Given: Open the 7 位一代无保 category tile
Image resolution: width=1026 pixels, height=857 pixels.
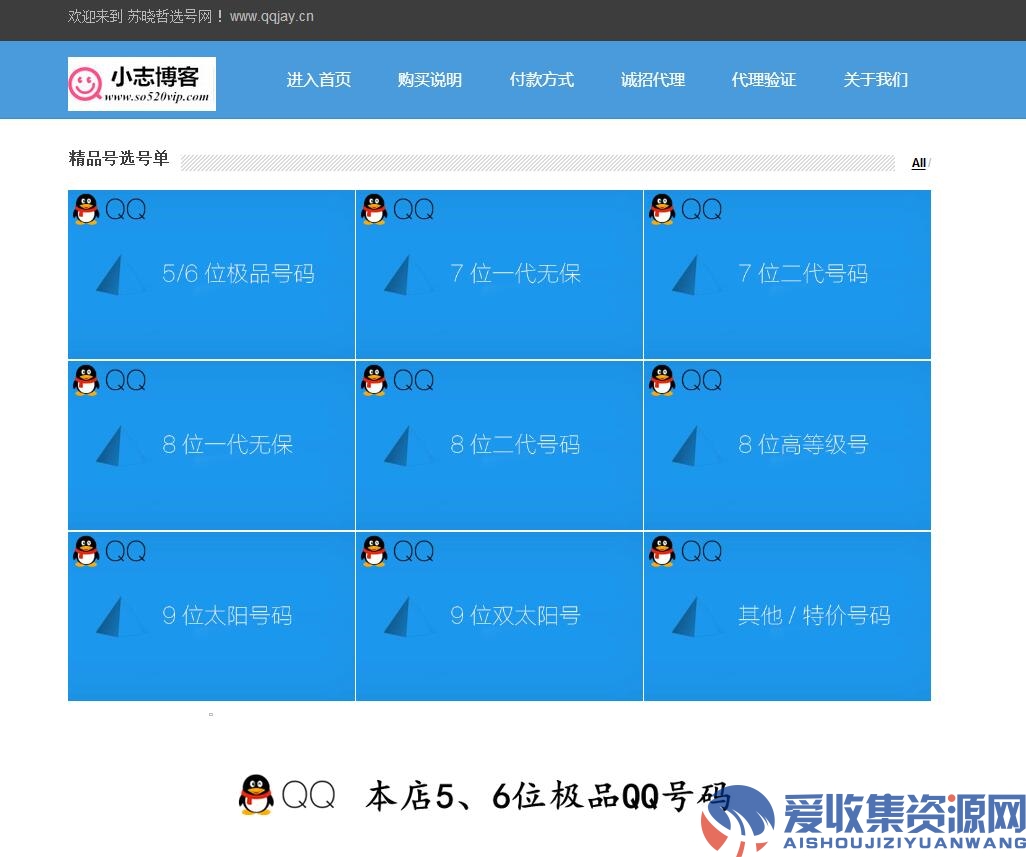Looking at the screenshot, I should pos(499,275).
